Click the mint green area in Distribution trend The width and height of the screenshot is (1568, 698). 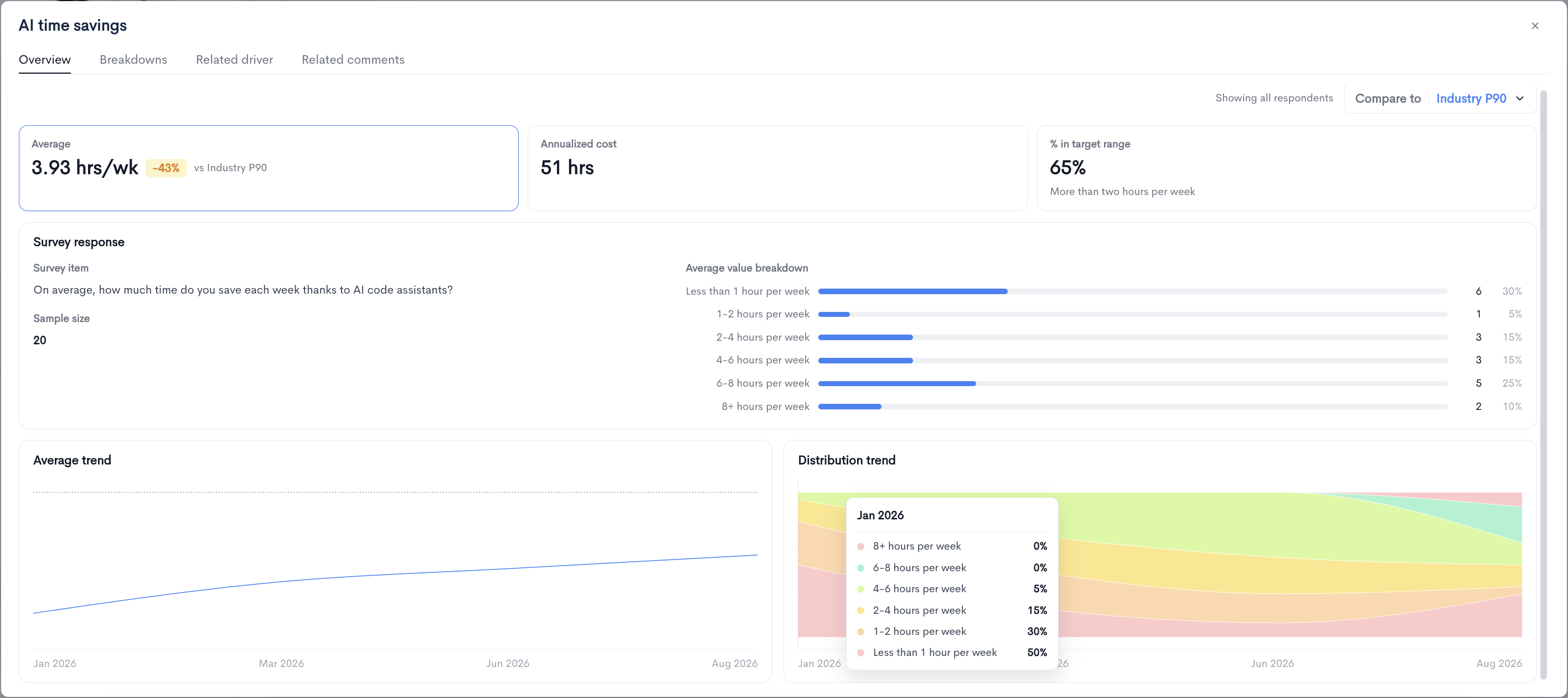coord(1485,516)
